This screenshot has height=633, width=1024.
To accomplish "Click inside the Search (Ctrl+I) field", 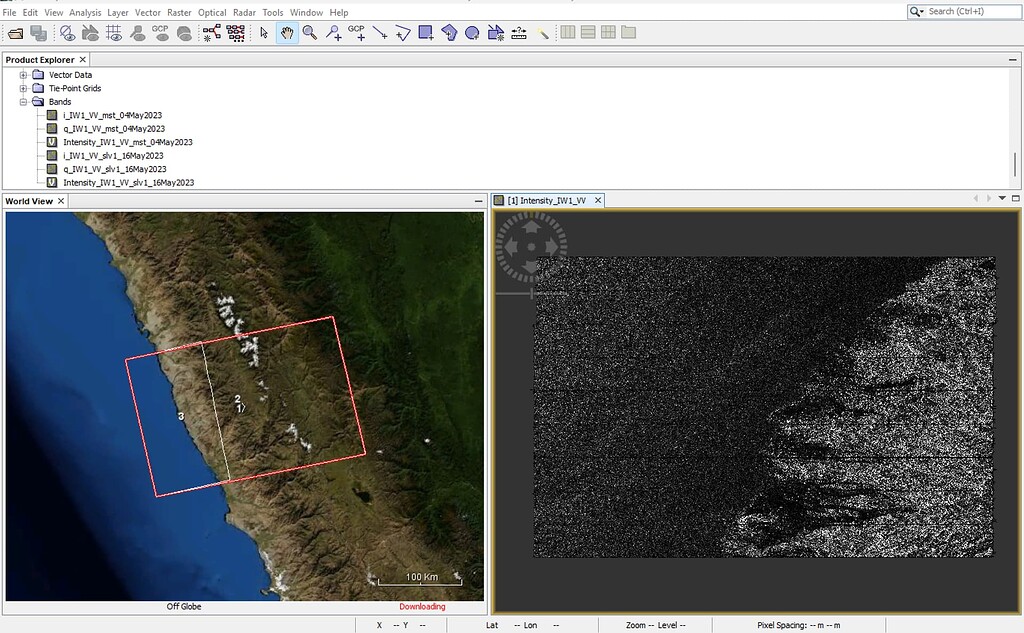I will pos(965,11).
